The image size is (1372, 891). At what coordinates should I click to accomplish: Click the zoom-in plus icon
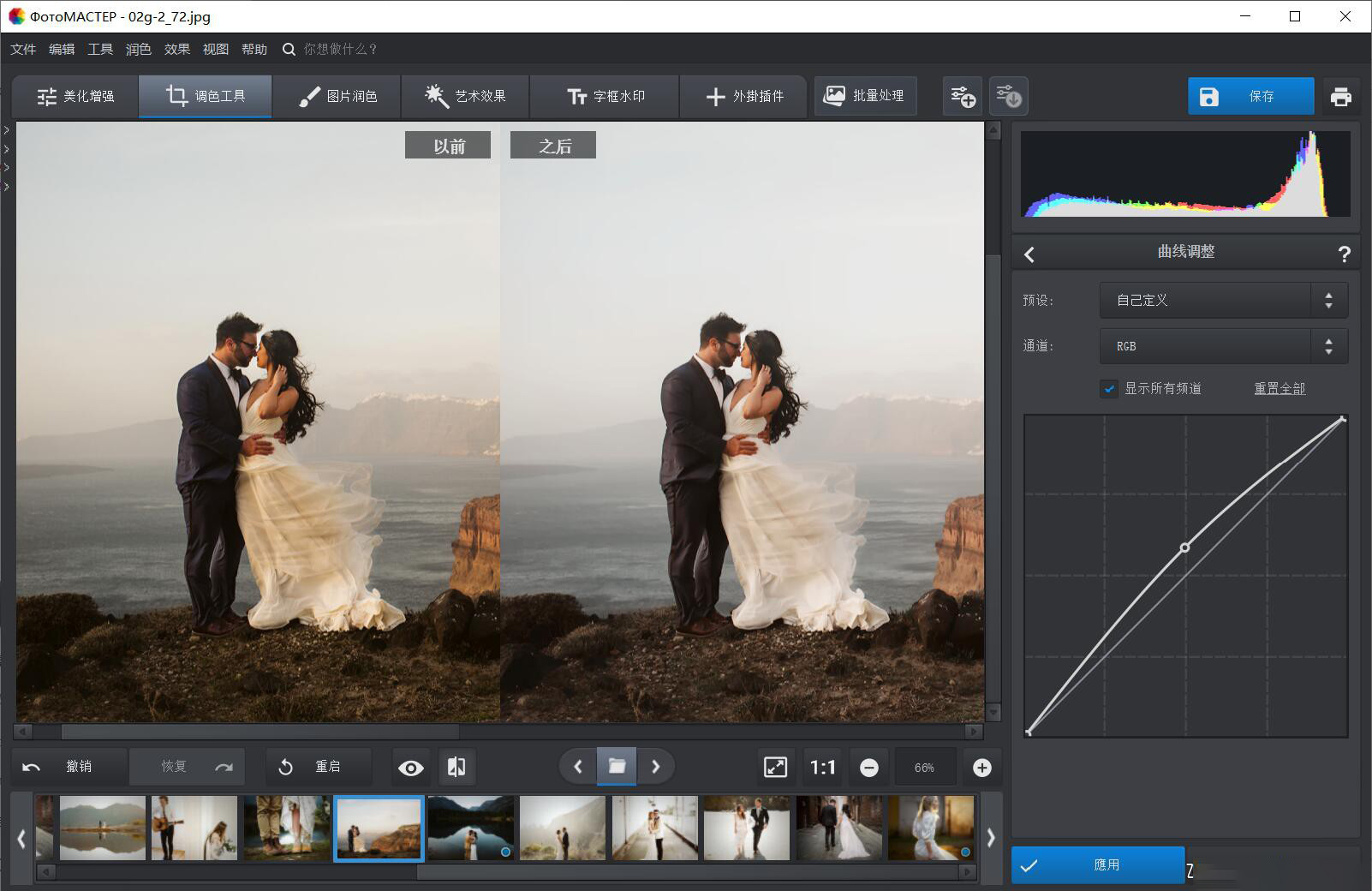click(x=981, y=767)
